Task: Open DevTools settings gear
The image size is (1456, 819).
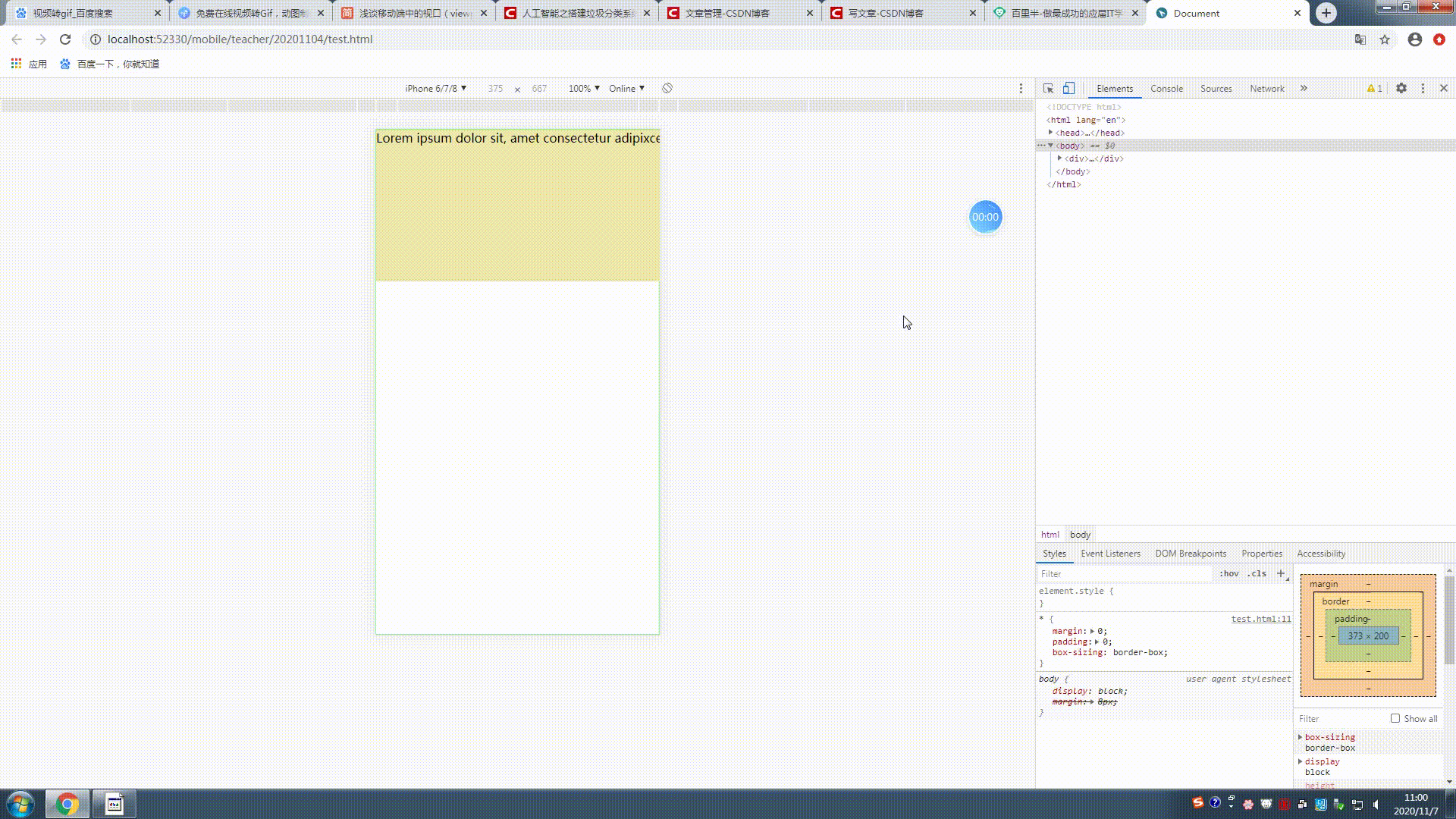Action: point(1401,89)
